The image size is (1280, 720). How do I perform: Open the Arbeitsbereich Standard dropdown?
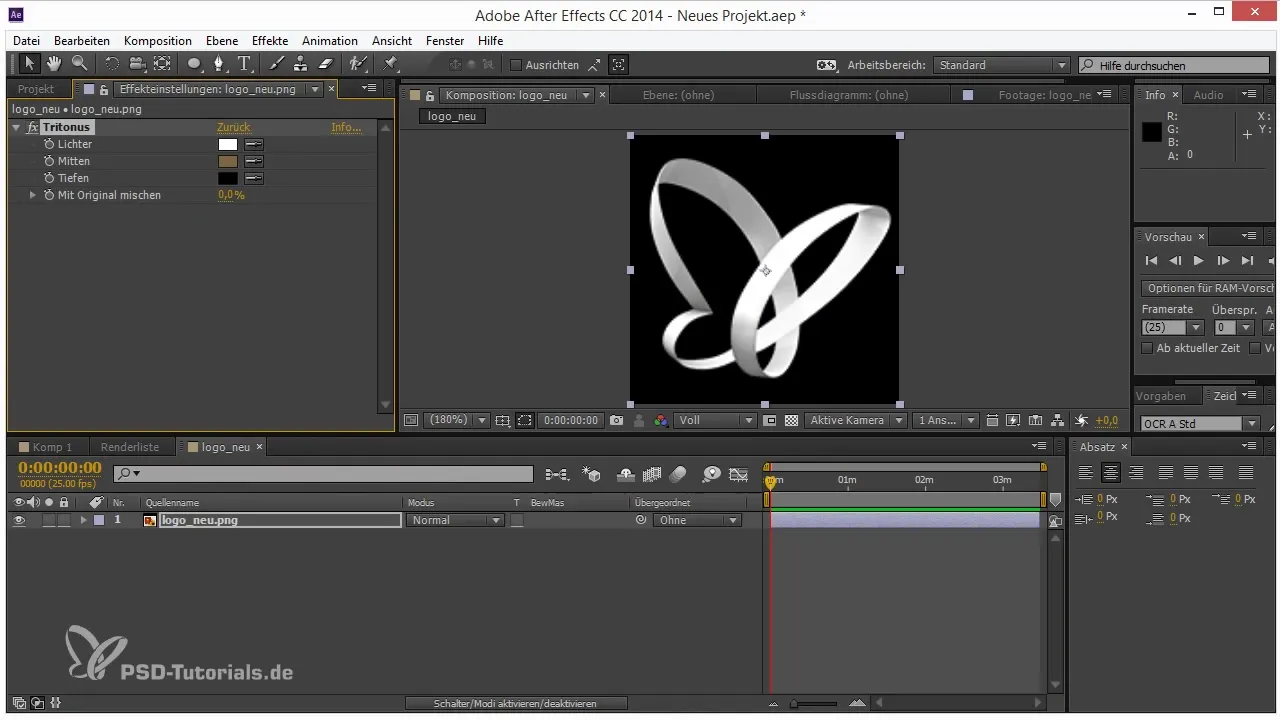(x=1002, y=65)
